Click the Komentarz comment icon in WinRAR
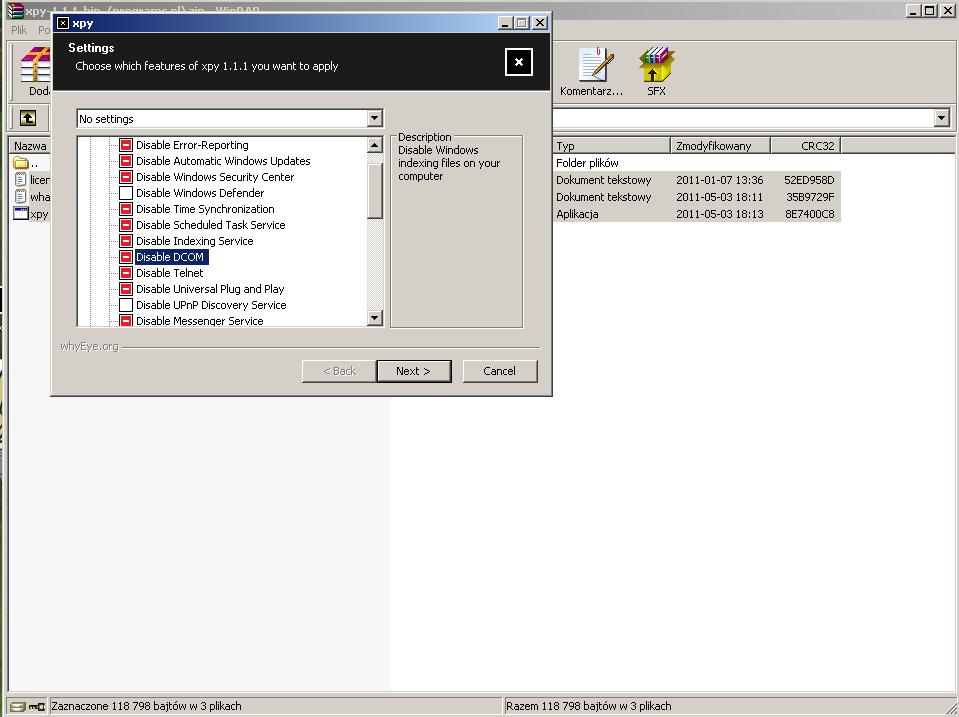This screenshot has height=717, width=959. [595, 65]
